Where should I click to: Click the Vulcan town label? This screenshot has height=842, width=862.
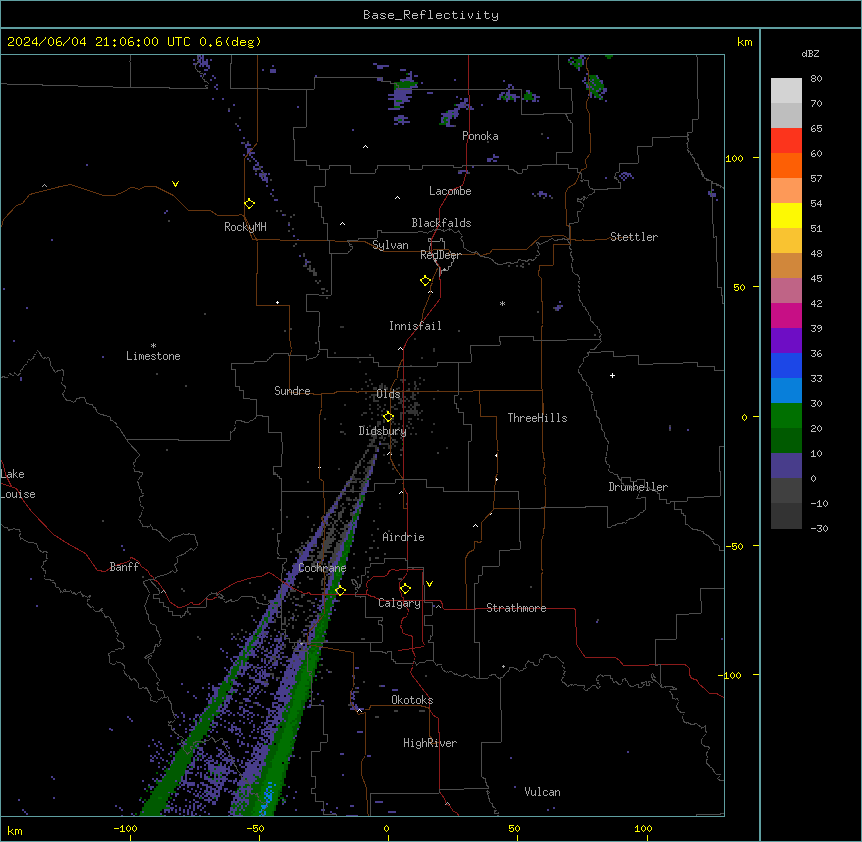pos(543,792)
